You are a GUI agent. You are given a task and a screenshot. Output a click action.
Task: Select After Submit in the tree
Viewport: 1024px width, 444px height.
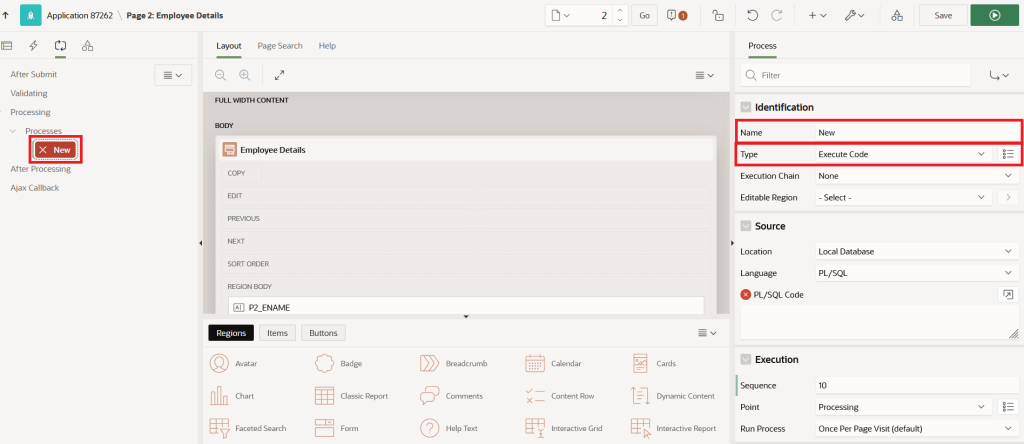click(33, 74)
